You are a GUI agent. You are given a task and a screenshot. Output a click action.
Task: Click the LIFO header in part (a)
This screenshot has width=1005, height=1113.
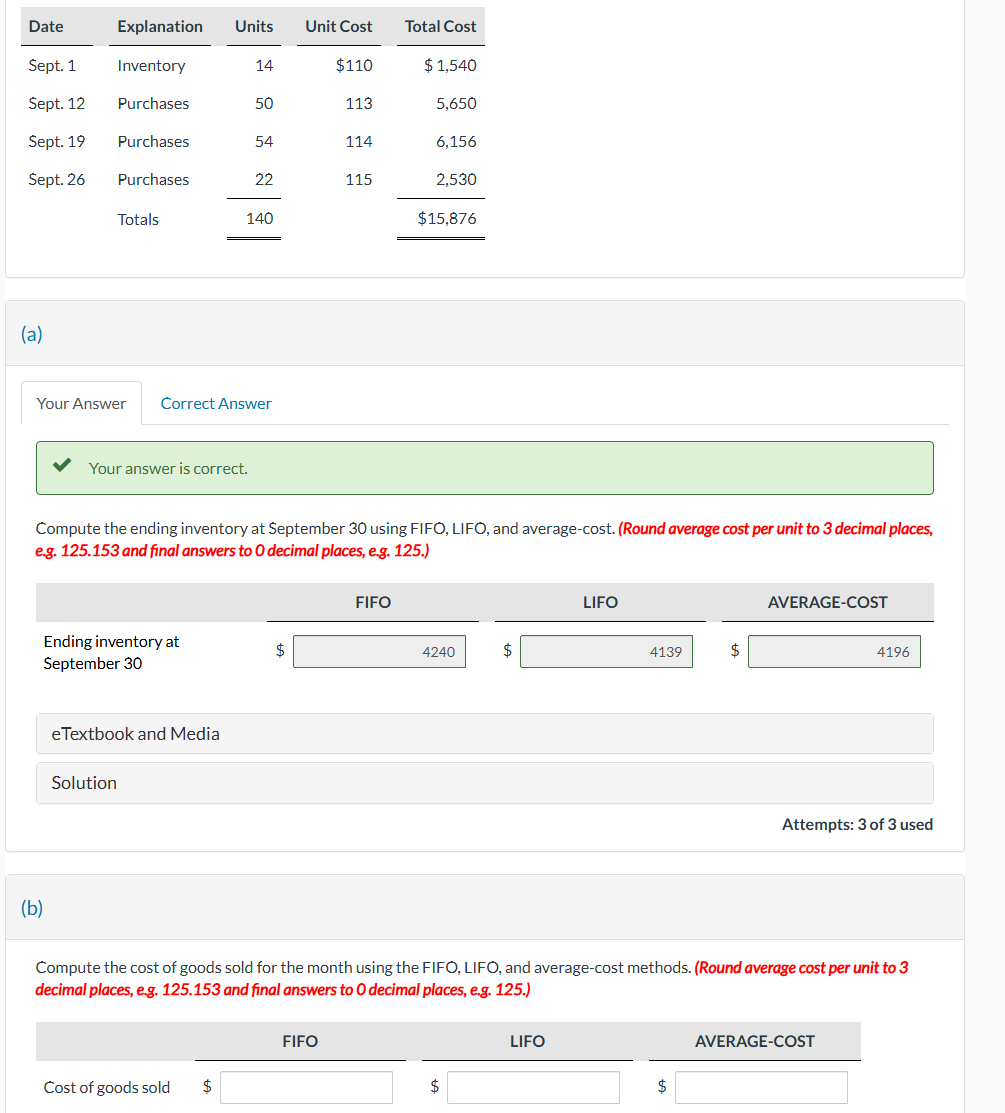600,603
